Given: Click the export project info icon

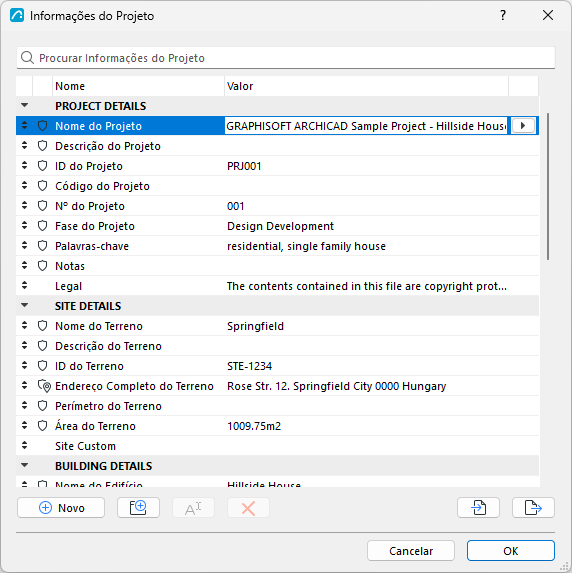Looking at the screenshot, I should coord(533,507).
